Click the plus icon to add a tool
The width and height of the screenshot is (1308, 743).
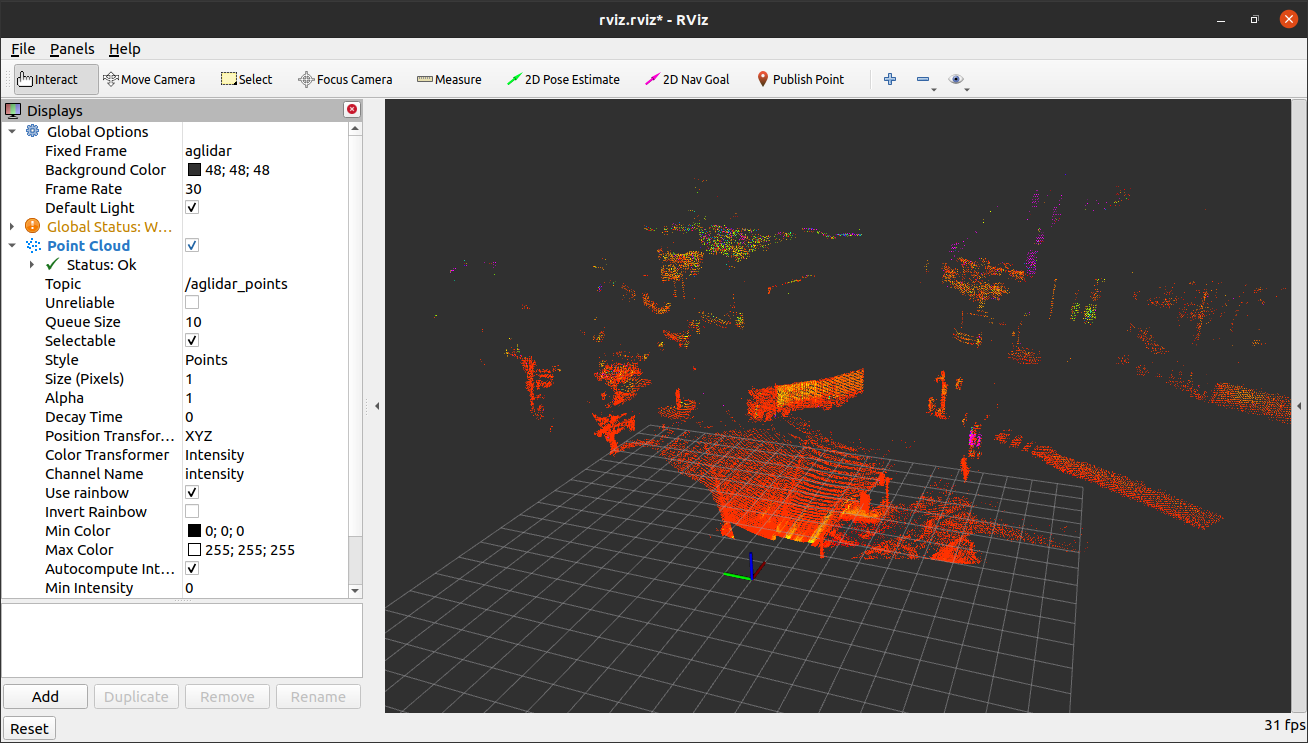coord(889,78)
